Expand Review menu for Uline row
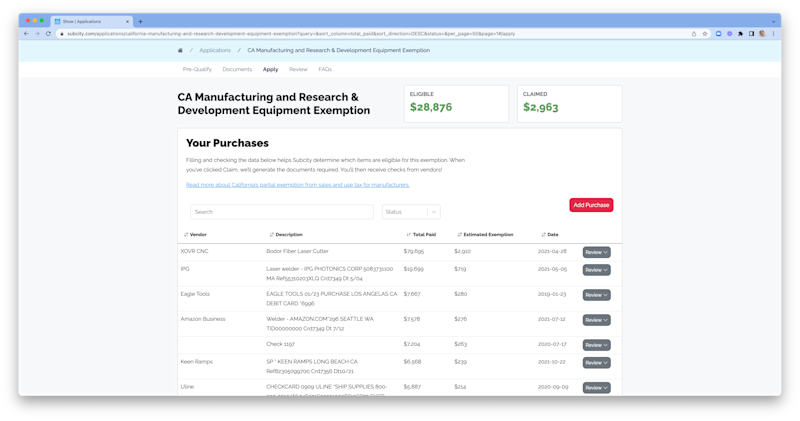Image resolution: width=800 pixels, height=421 pixels. (596, 388)
